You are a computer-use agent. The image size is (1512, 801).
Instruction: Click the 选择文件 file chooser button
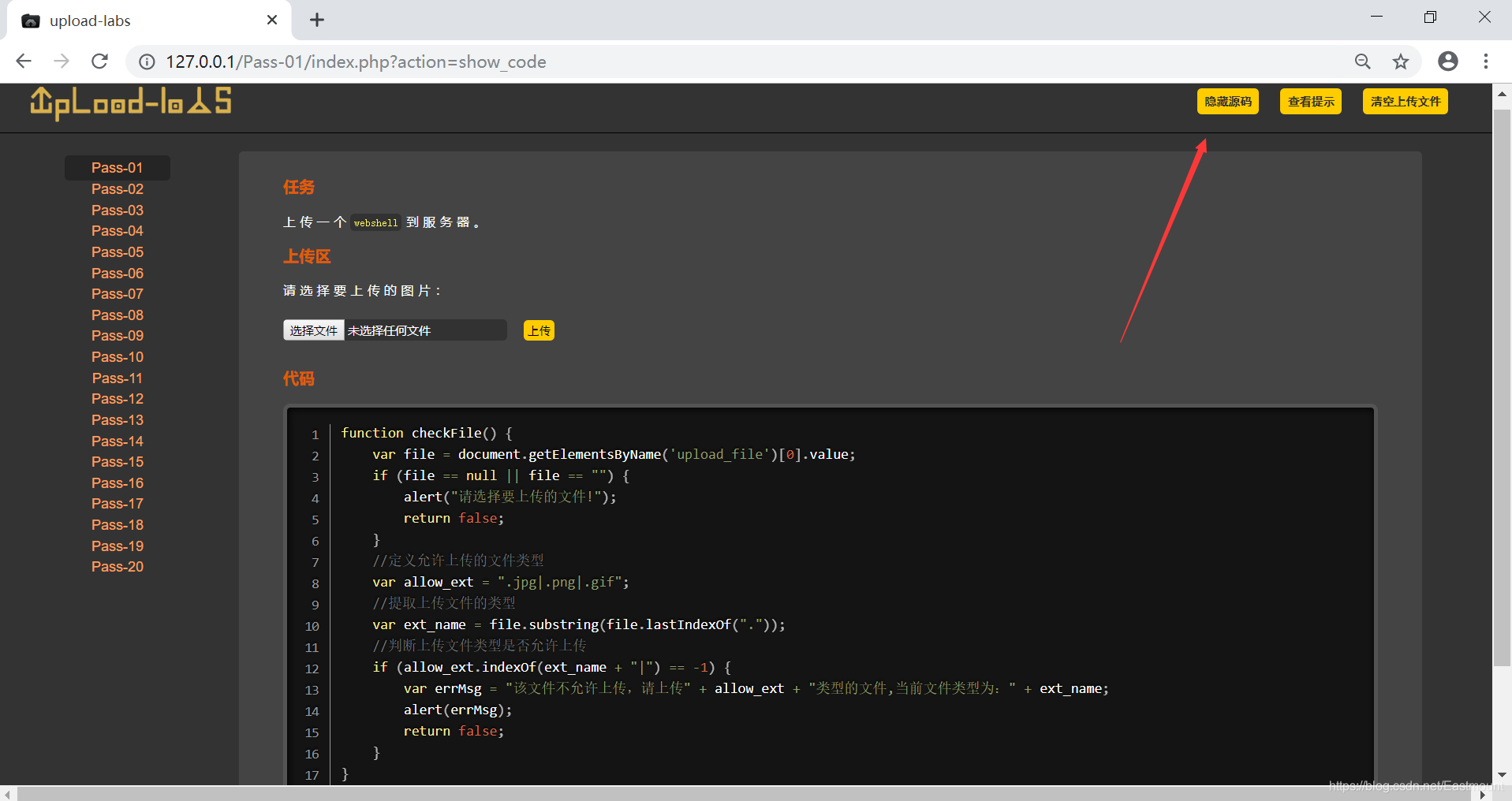(x=313, y=330)
